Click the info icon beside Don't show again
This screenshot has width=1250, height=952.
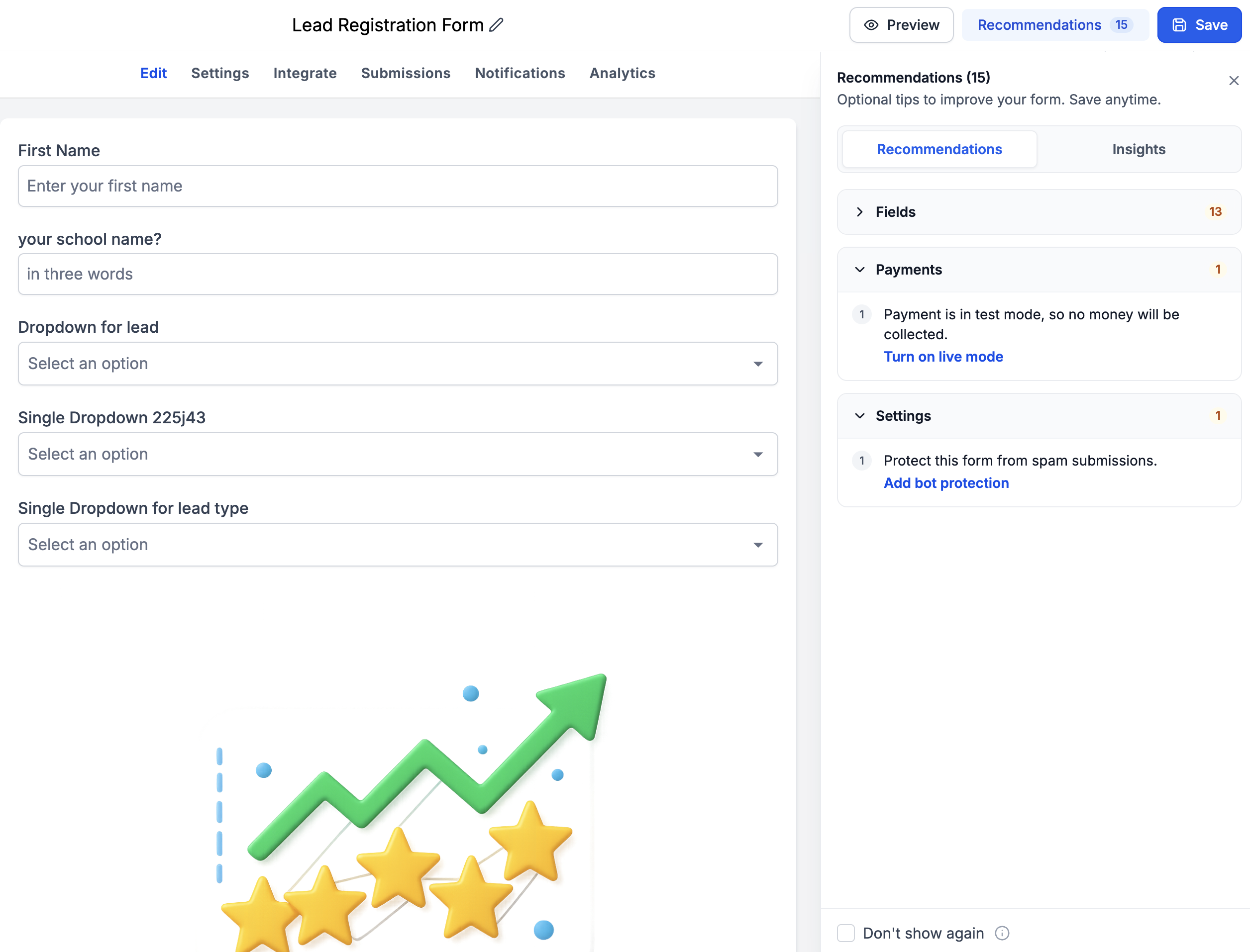click(1002, 933)
